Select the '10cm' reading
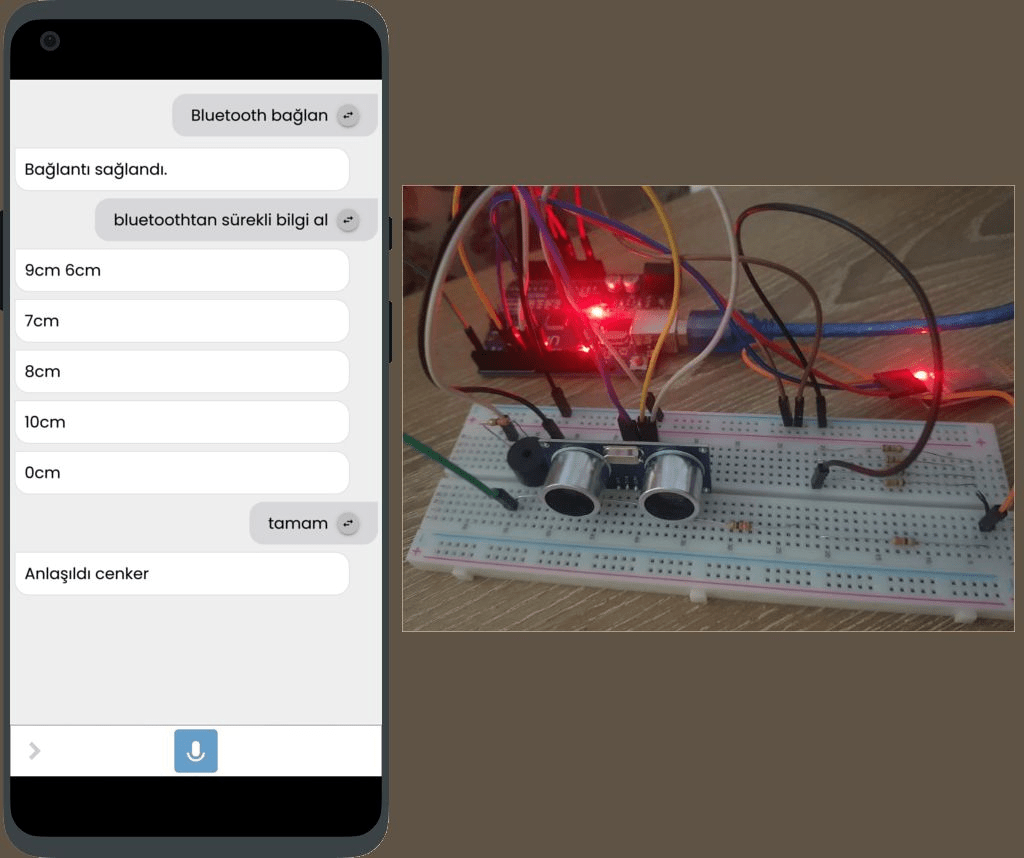 (x=182, y=422)
